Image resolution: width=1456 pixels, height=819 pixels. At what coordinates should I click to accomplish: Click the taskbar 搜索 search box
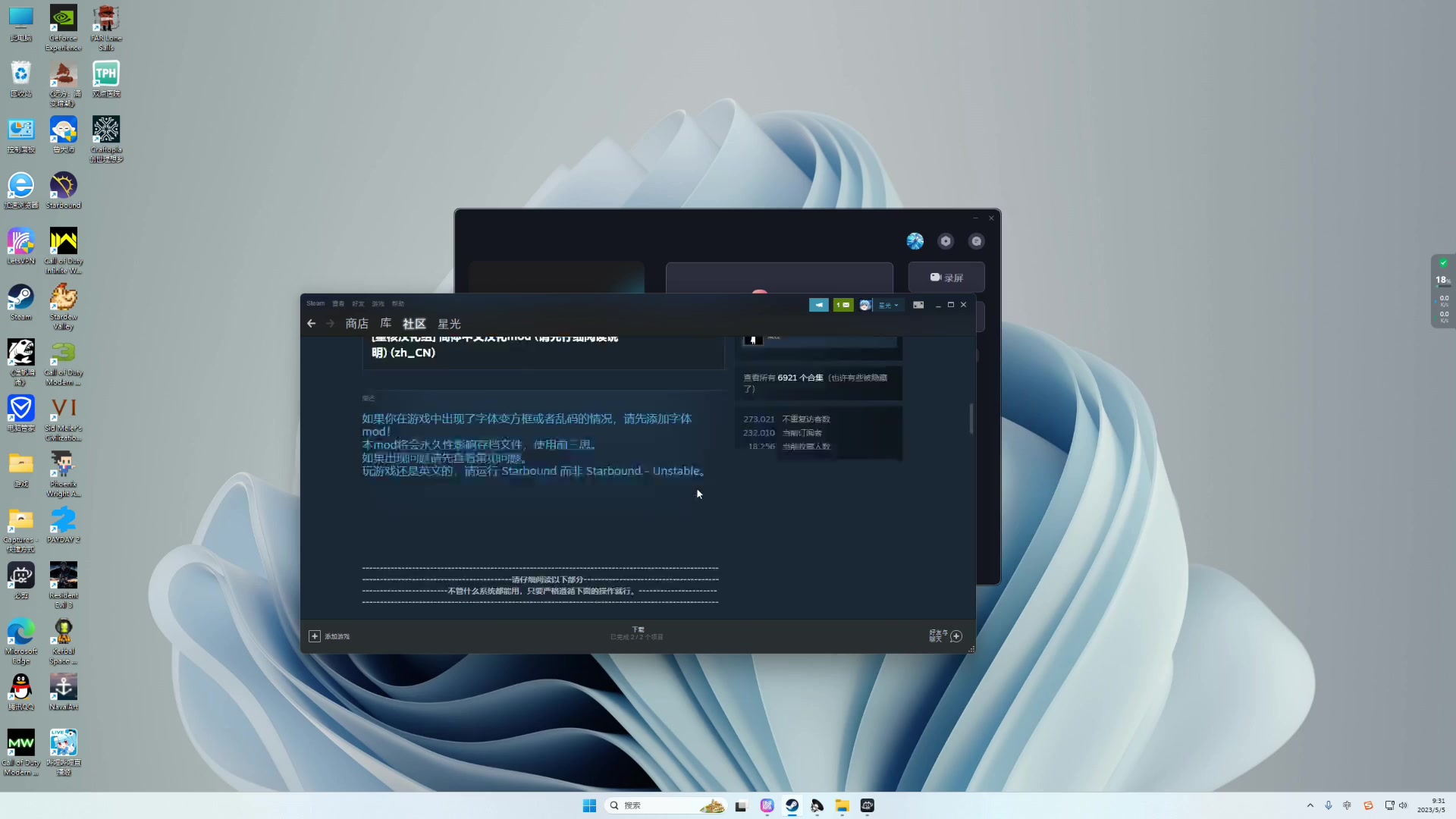click(x=665, y=805)
